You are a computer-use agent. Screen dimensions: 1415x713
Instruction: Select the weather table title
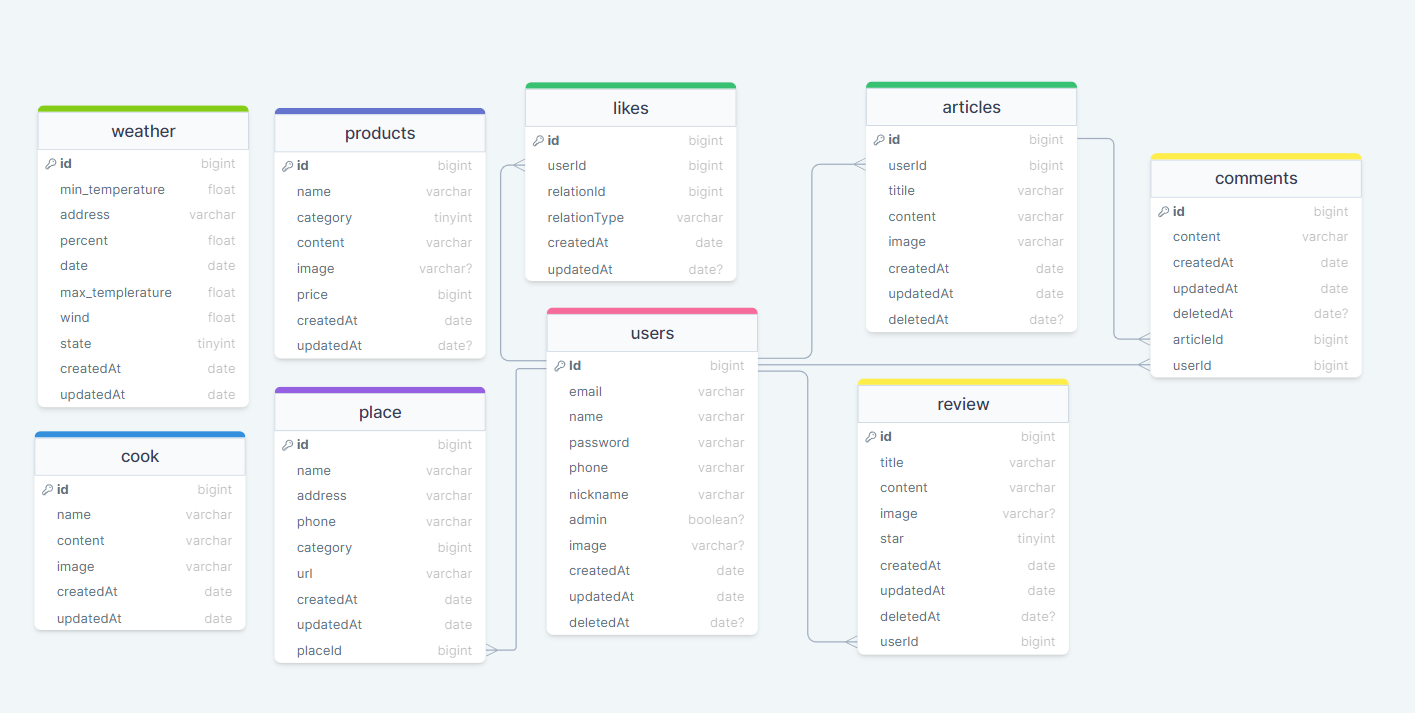(x=143, y=131)
